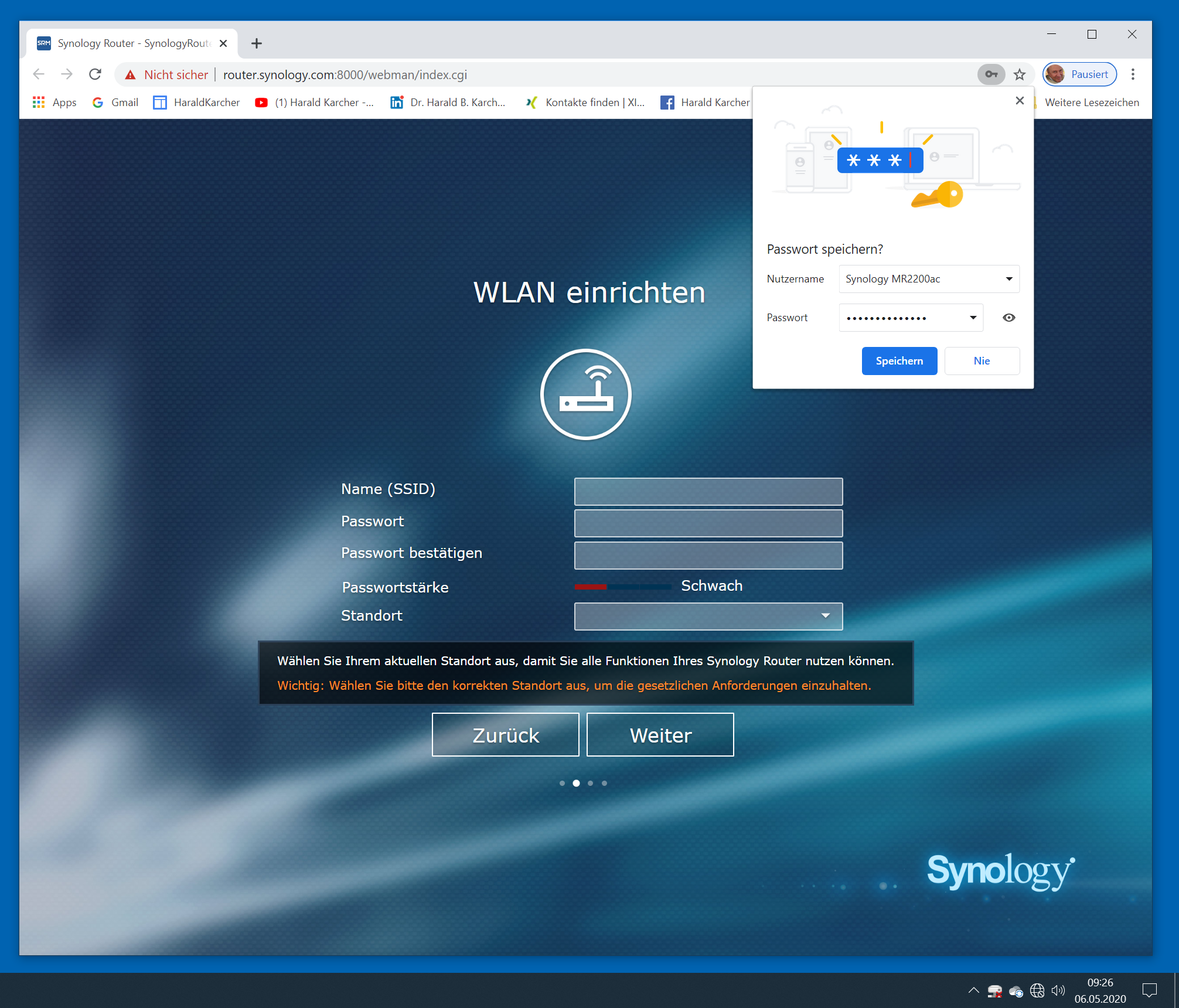This screenshot has width=1179, height=1008.
Task: Select the first setup step dot
Action: point(562,783)
